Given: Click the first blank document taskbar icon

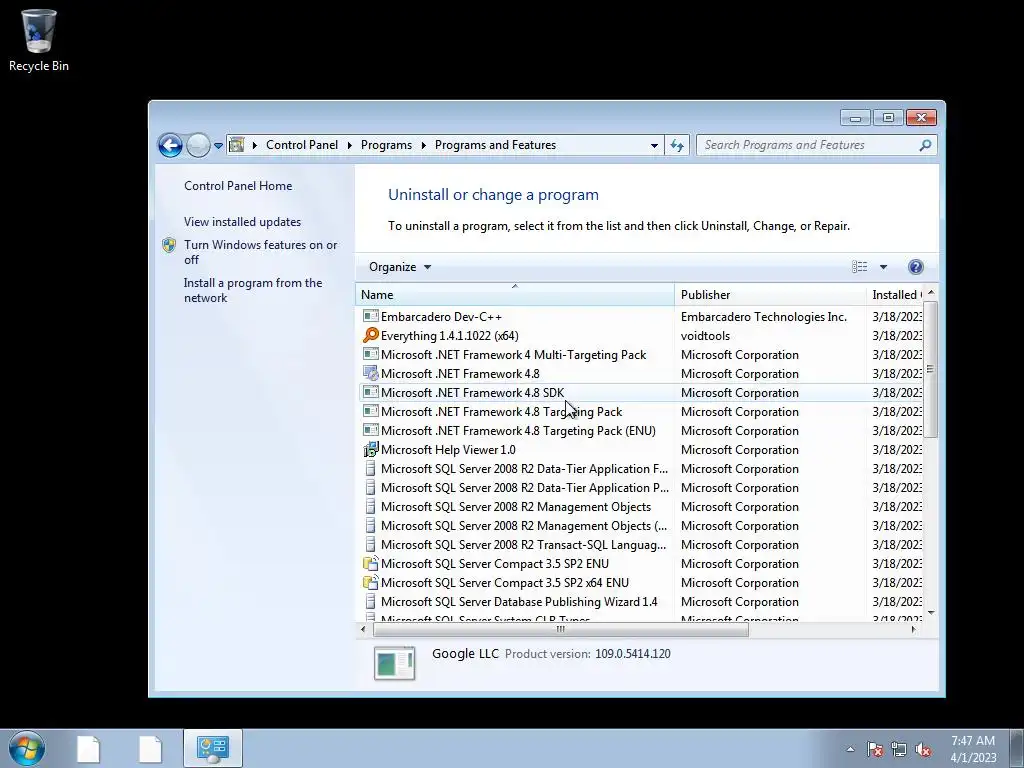Looking at the screenshot, I should coord(88,749).
